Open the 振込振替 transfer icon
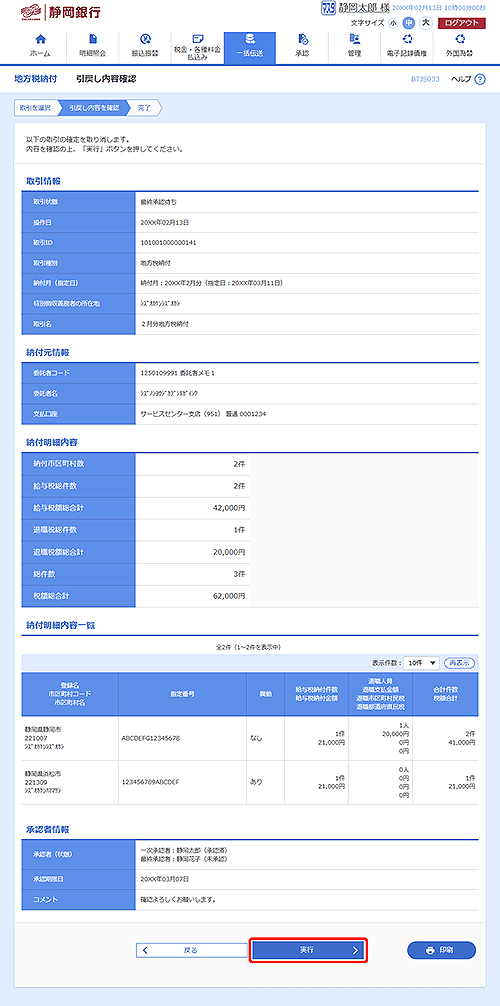This screenshot has width=500, height=1006. pyautogui.click(x=145, y=39)
